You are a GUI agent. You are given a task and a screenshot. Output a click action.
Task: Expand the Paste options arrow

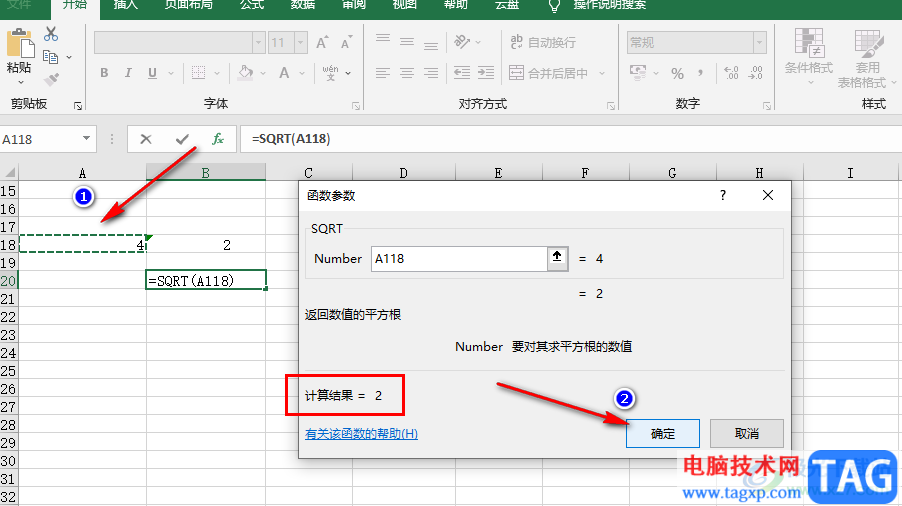(20, 83)
